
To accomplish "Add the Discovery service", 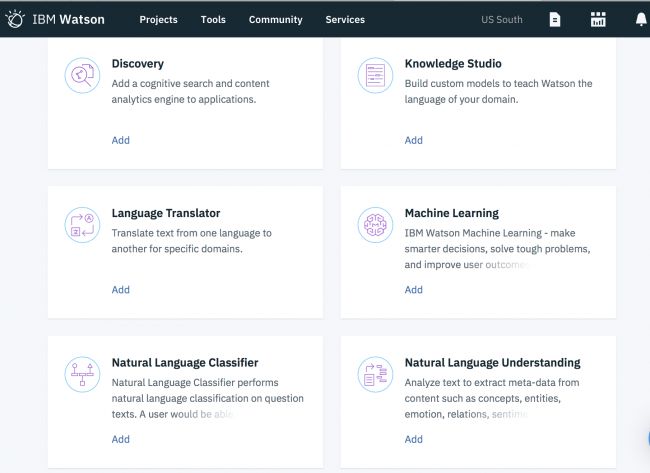I will pos(121,140).
